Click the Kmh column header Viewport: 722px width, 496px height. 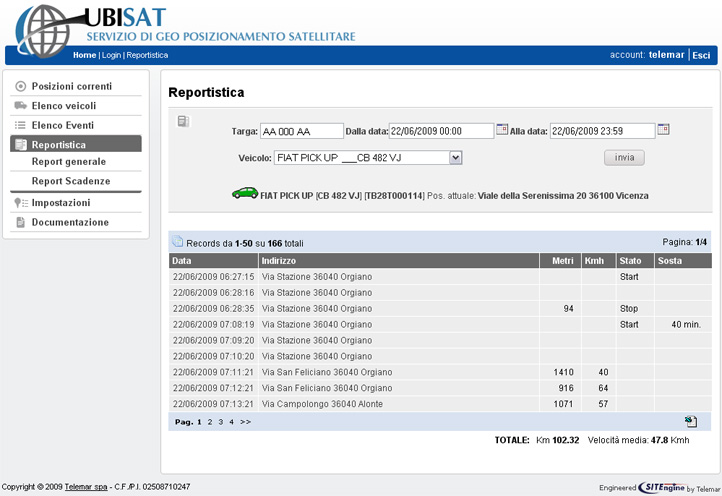click(x=599, y=261)
